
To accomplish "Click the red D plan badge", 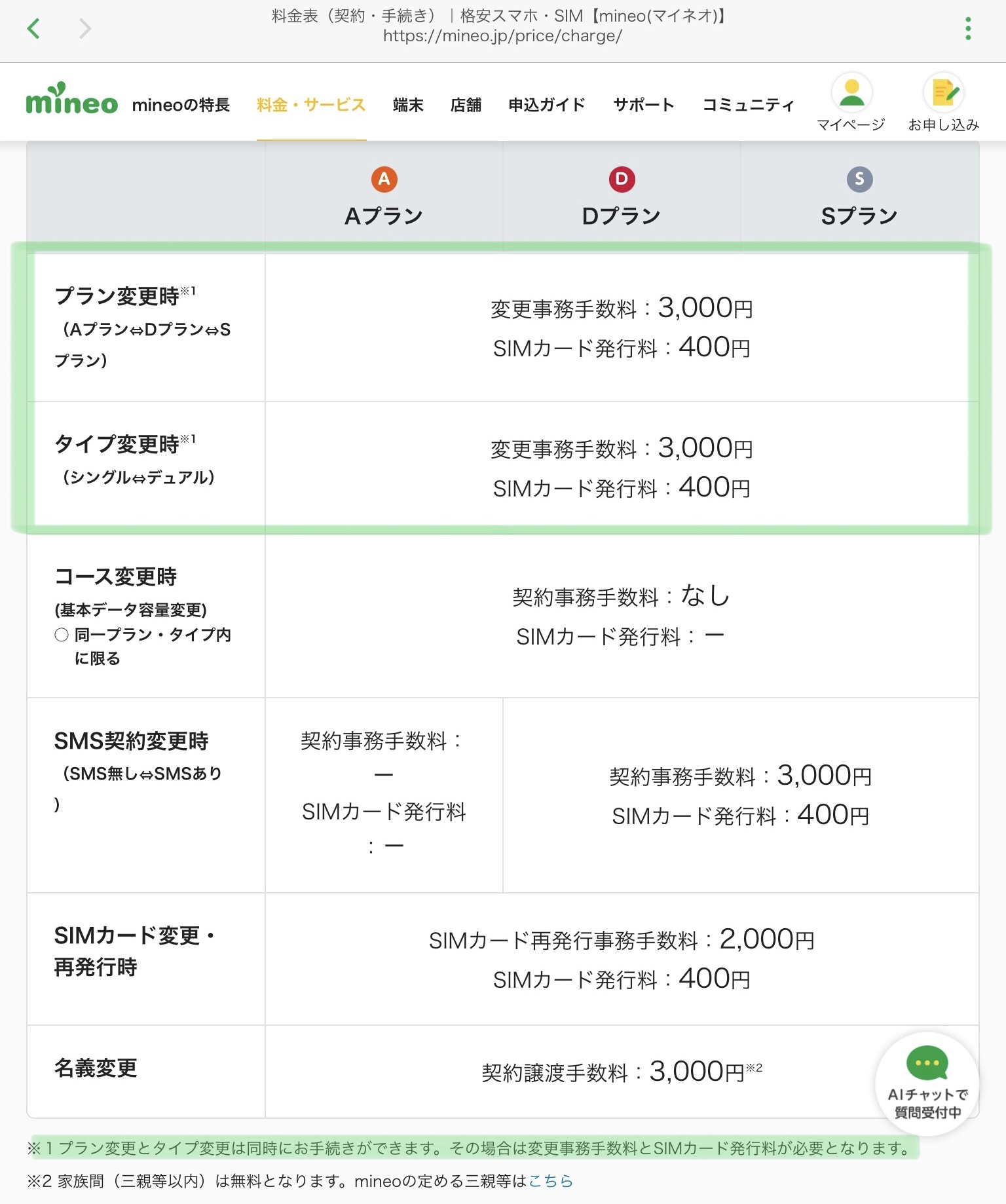I will coord(622,179).
